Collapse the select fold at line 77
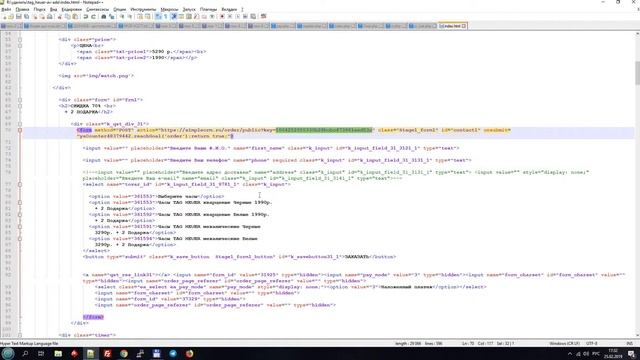The height and width of the screenshot is (360, 640). click(x=20, y=184)
